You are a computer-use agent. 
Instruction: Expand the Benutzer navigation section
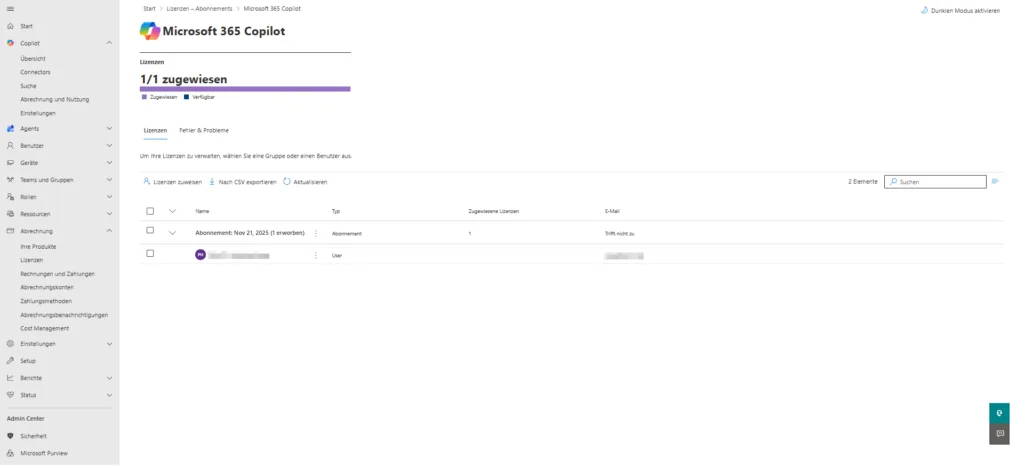(109, 146)
